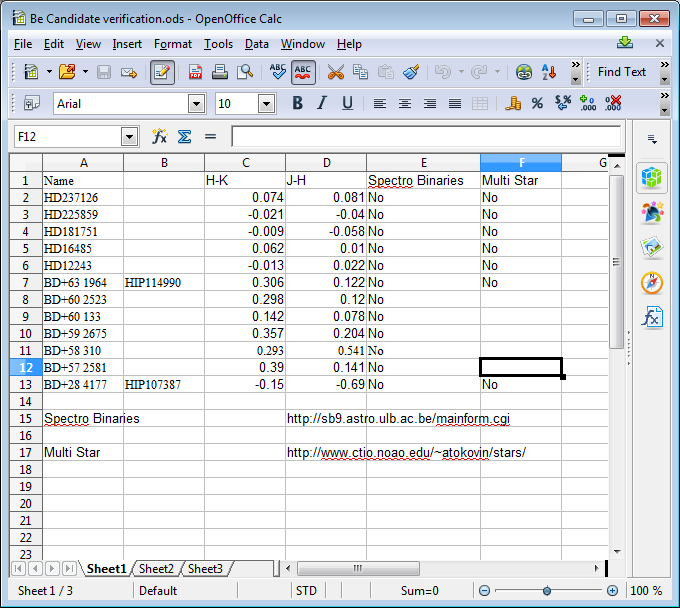Open sidebar Navigator compass icon
The height and width of the screenshot is (608, 680).
(652, 283)
